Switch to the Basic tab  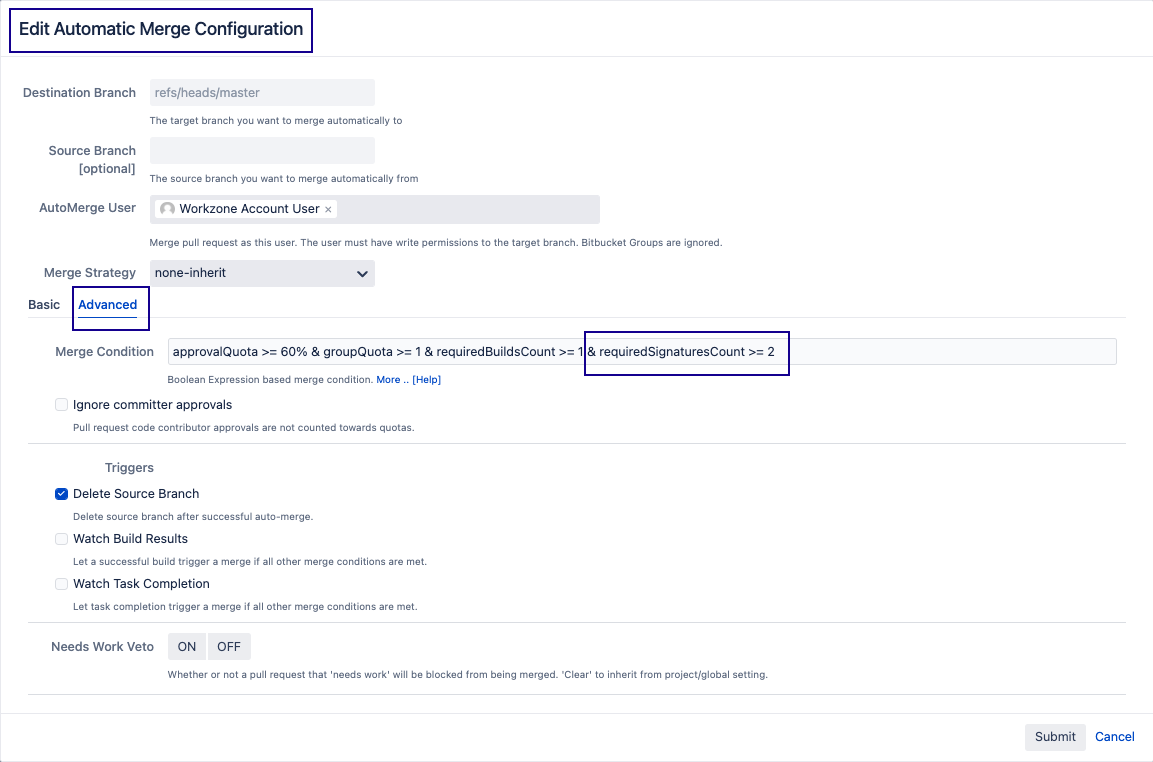[x=44, y=305]
